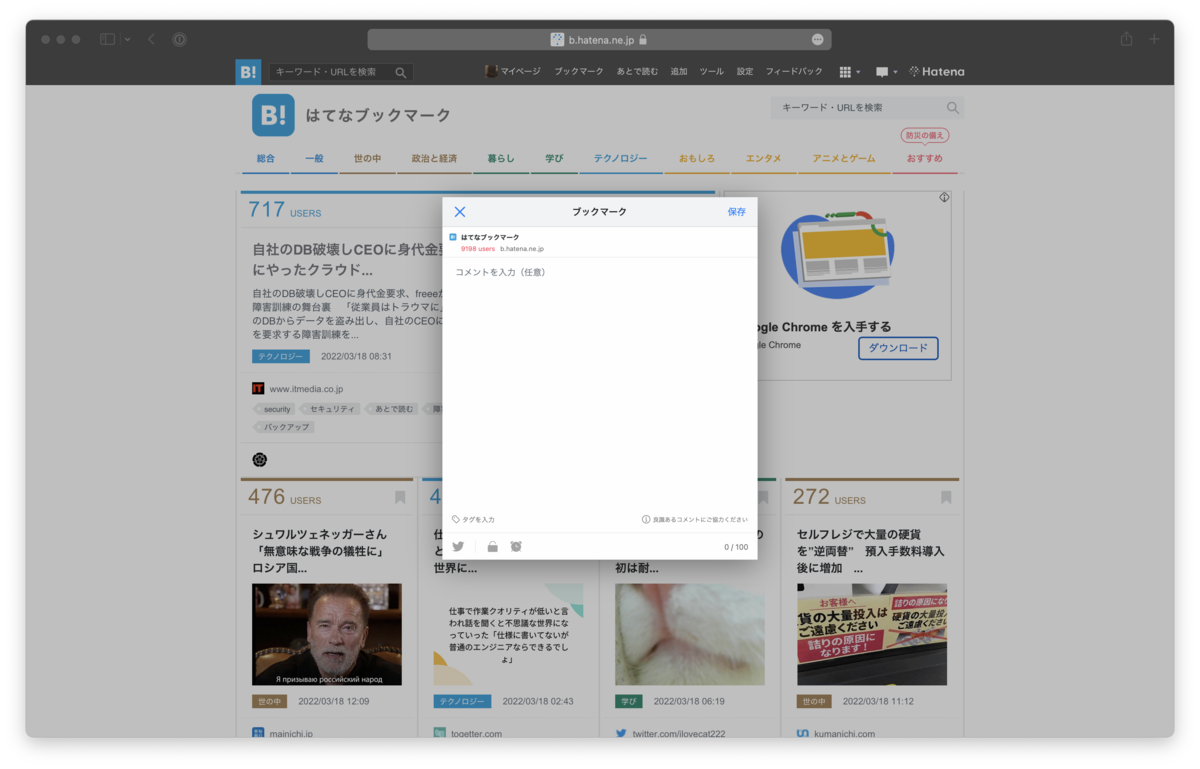
Task: Click ダウンロード button in Chrome ad
Action: click(898, 348)
